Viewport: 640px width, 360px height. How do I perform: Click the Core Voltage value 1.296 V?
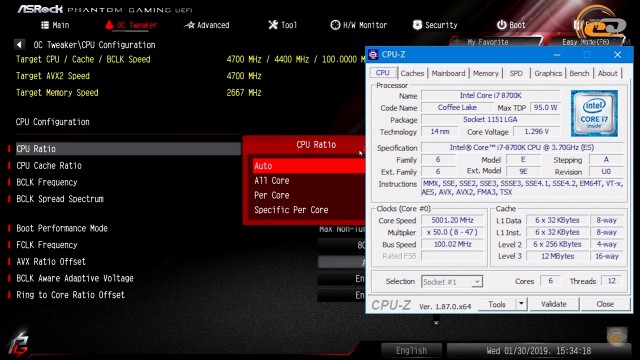(537, 131)
